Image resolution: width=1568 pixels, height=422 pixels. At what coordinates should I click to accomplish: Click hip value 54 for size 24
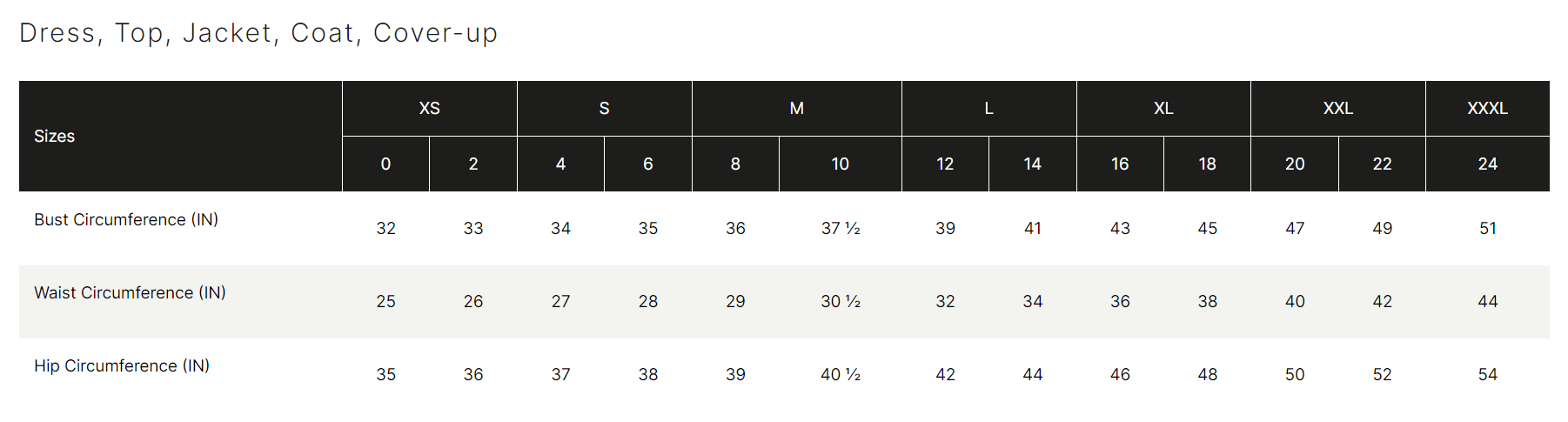1488,375
